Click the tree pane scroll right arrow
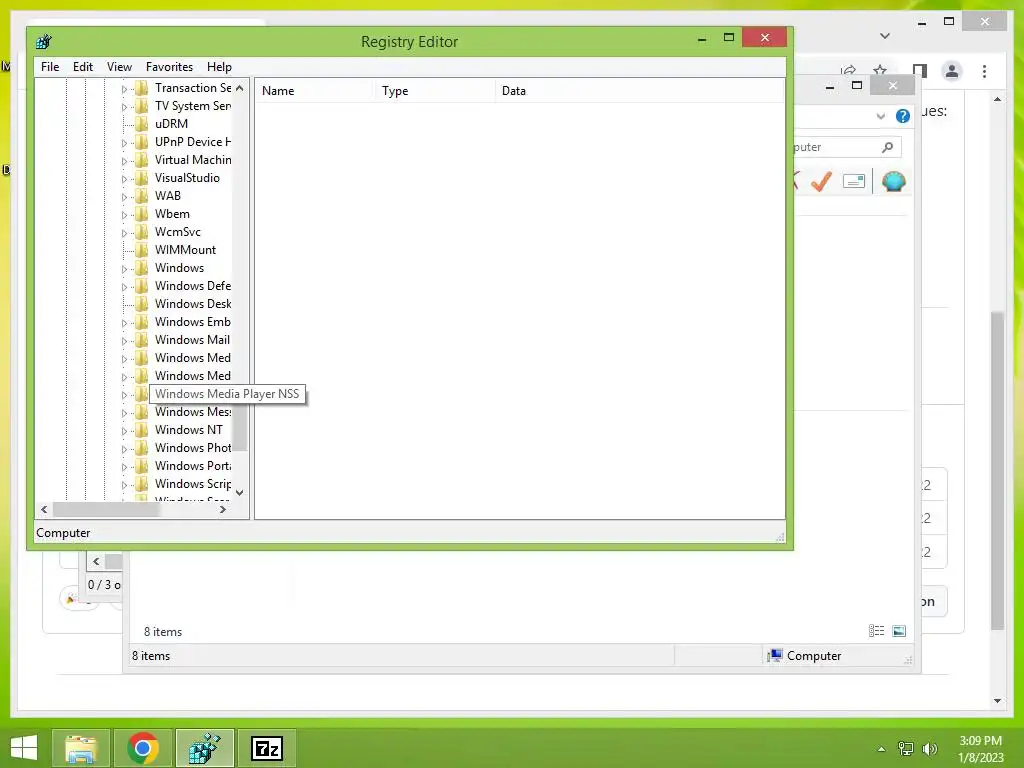1024x768 pixels. pos(223,509)
